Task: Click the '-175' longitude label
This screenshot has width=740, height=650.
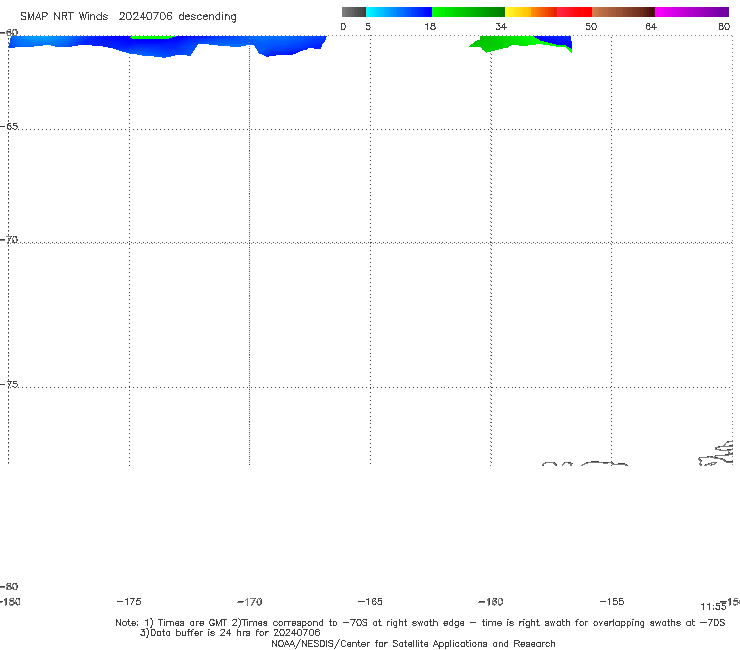Action: pos(129,602)
